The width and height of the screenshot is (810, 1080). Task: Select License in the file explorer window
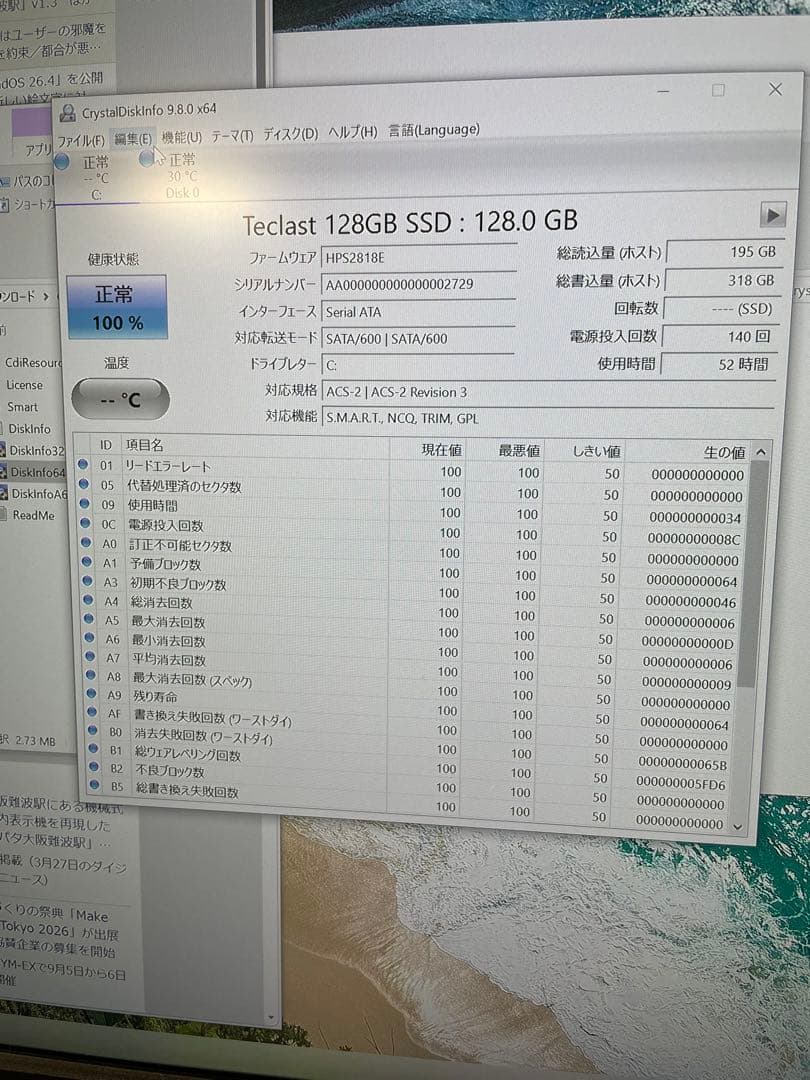click(24, 385)
